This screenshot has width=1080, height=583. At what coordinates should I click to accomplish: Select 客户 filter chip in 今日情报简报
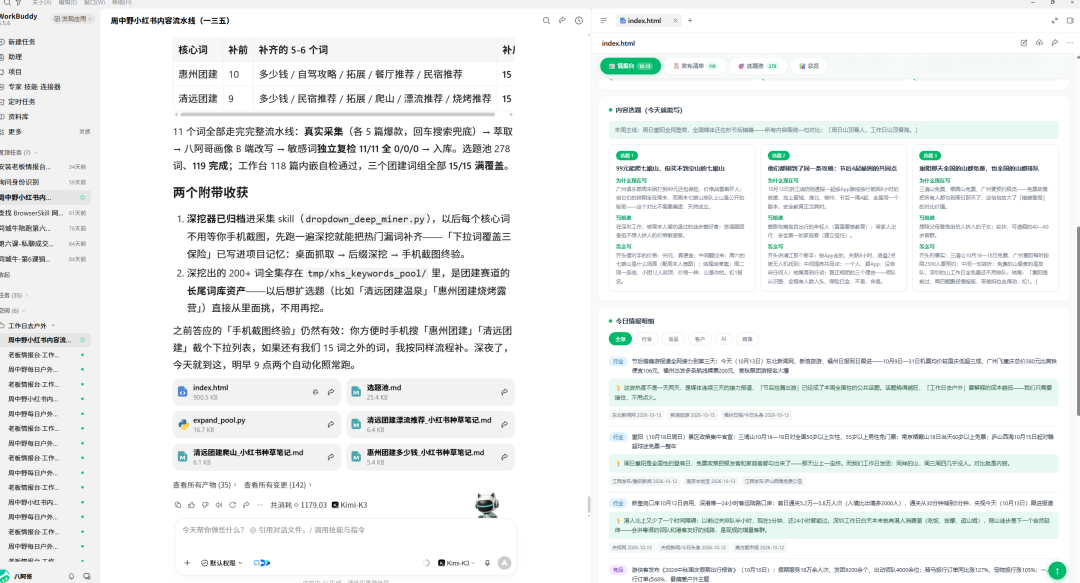coord(700,339)
